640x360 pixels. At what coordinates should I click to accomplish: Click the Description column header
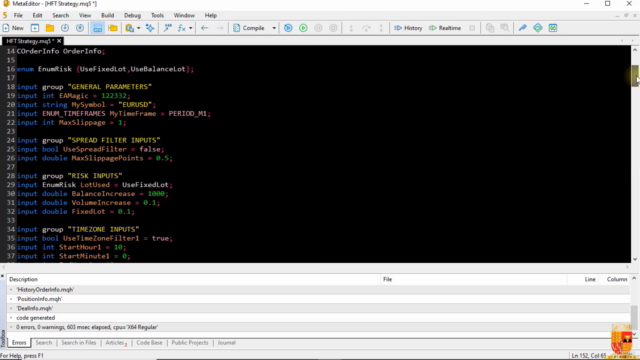[x=193, y=279]
